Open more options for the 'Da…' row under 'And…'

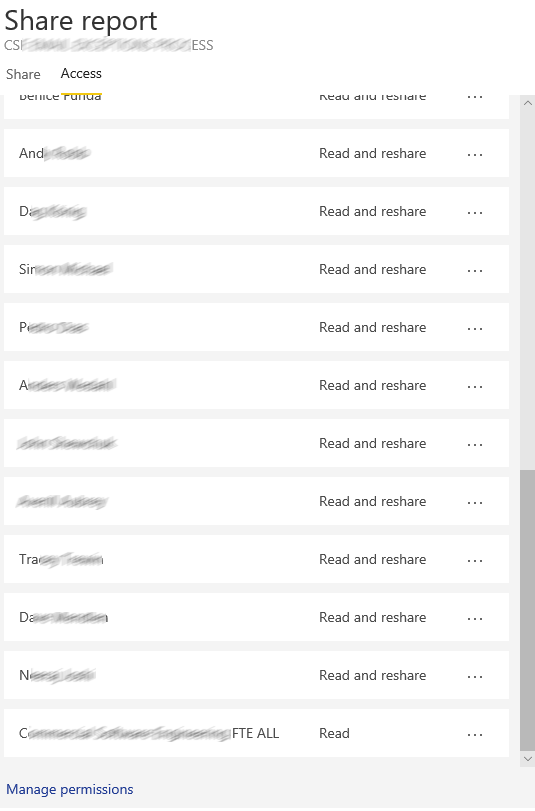[474, 212]
